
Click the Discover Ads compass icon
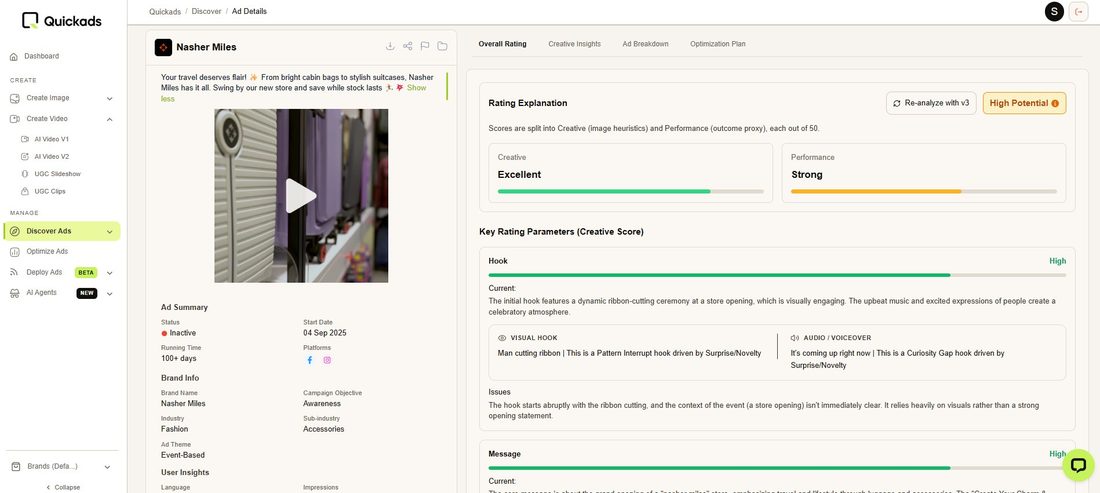click(15, 231)
